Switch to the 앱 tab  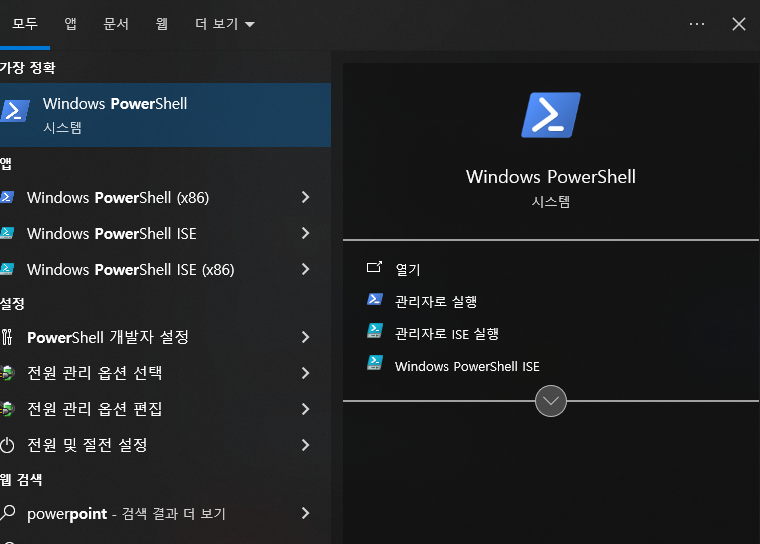(71, 24)
